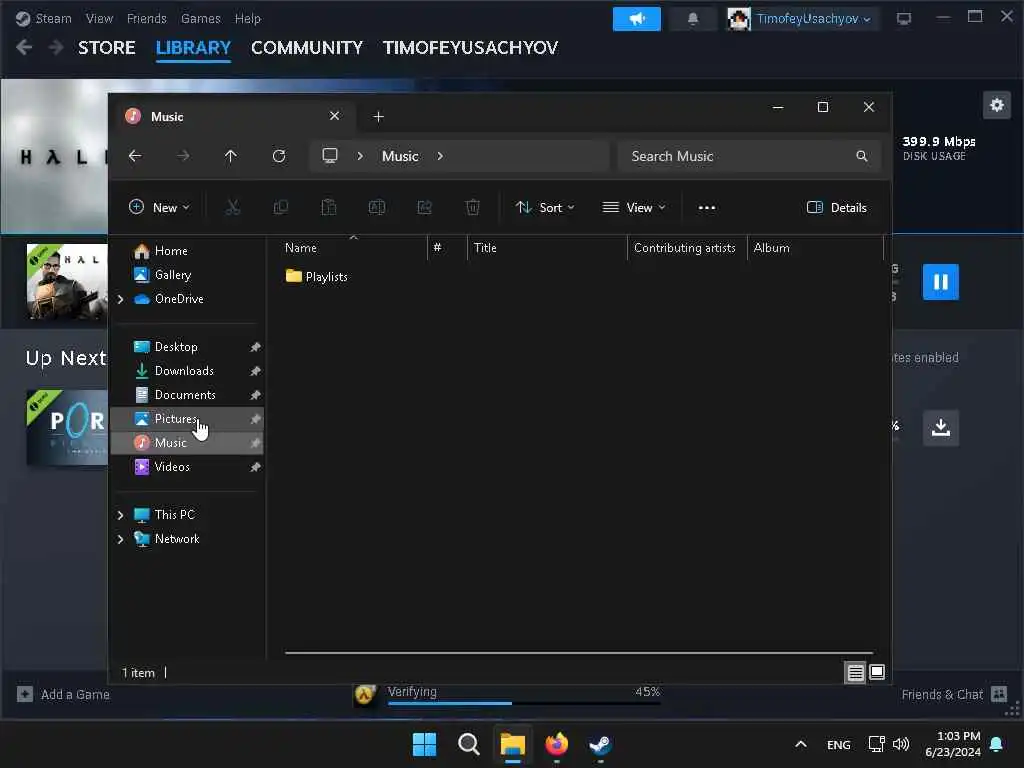Click the Share icon in Explorer toolbar
The height and width of the screenshot is (768, 1024).
[x=424, y=208]
